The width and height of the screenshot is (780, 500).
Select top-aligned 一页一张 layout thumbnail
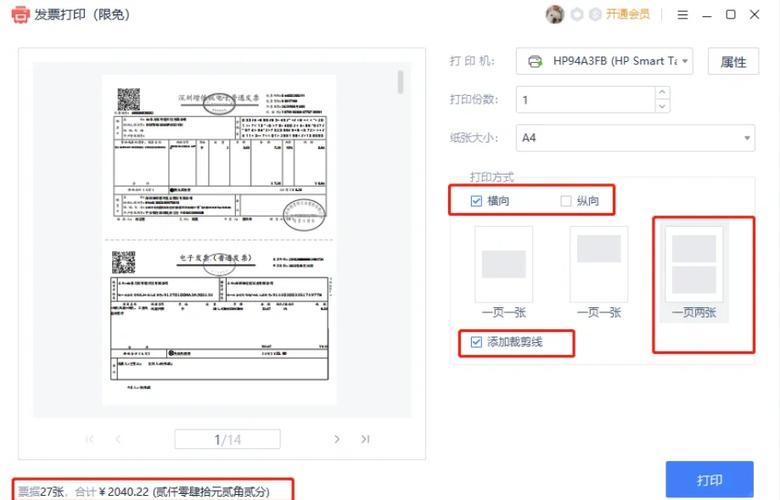[599, 265]
